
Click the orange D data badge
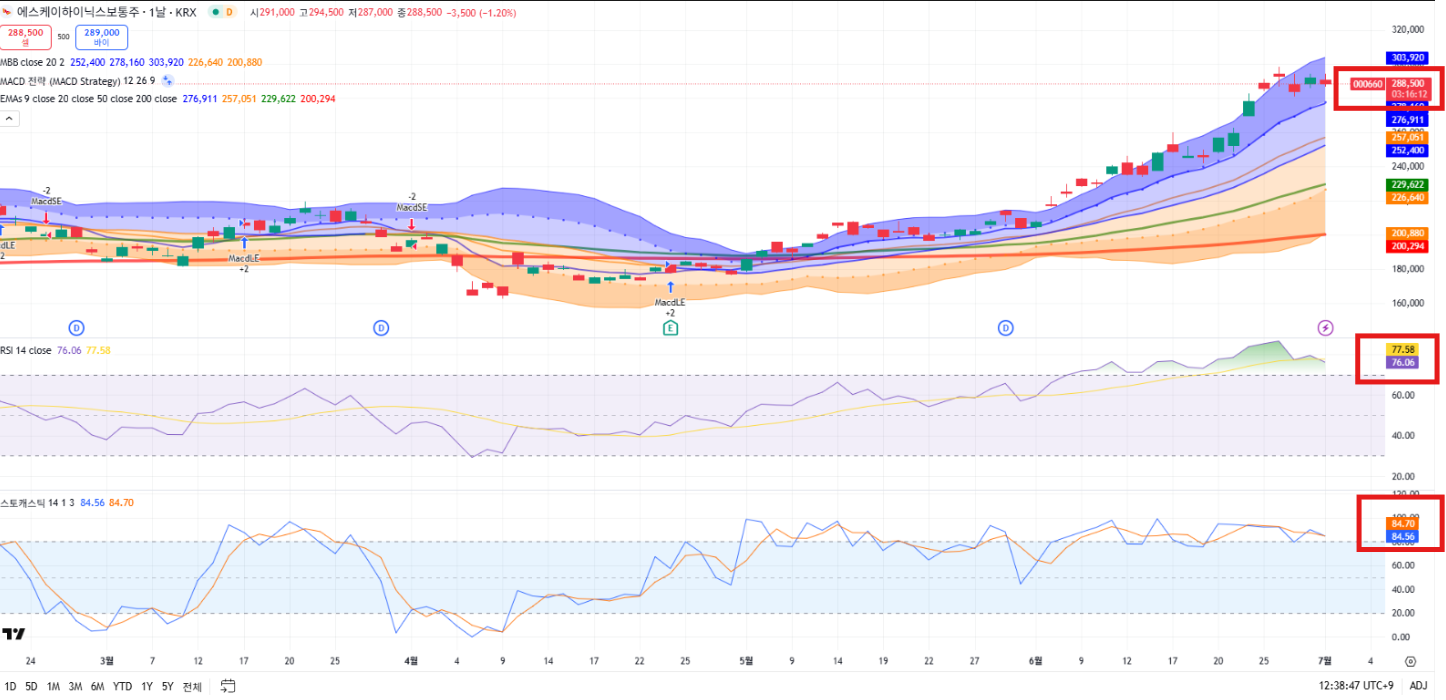229,12
